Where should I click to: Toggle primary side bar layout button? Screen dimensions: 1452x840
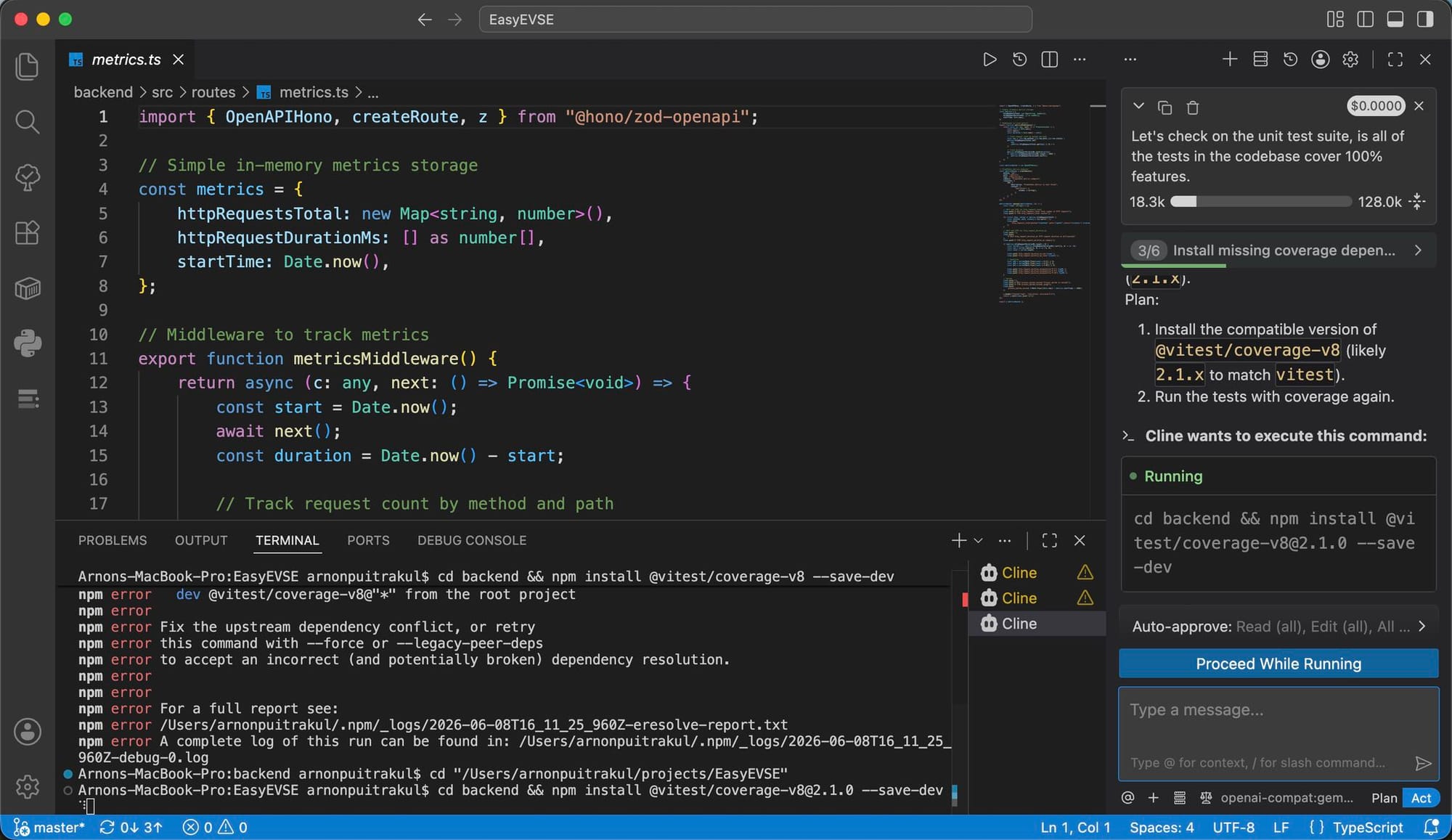point(1365,20)
